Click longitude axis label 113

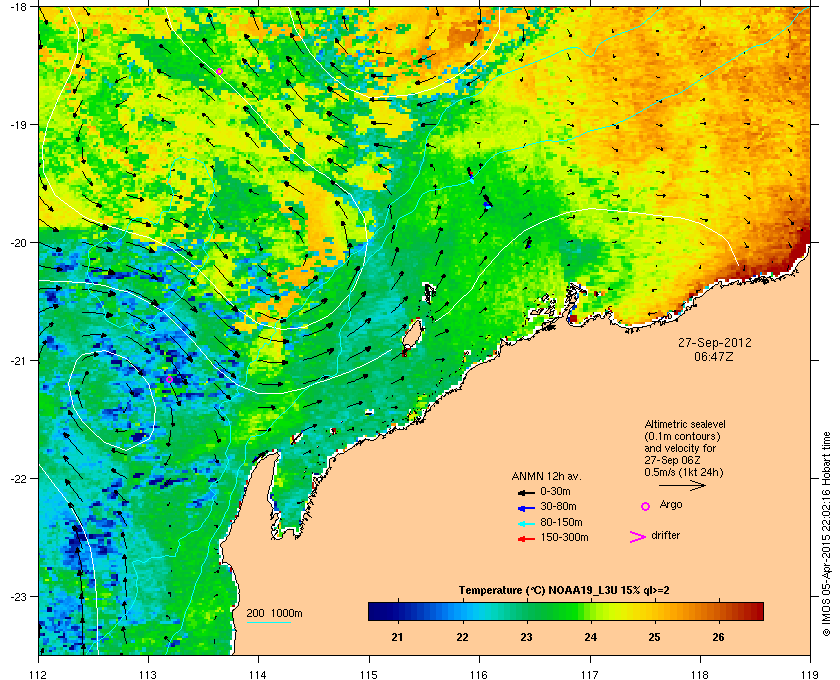[x=148, y=674]
